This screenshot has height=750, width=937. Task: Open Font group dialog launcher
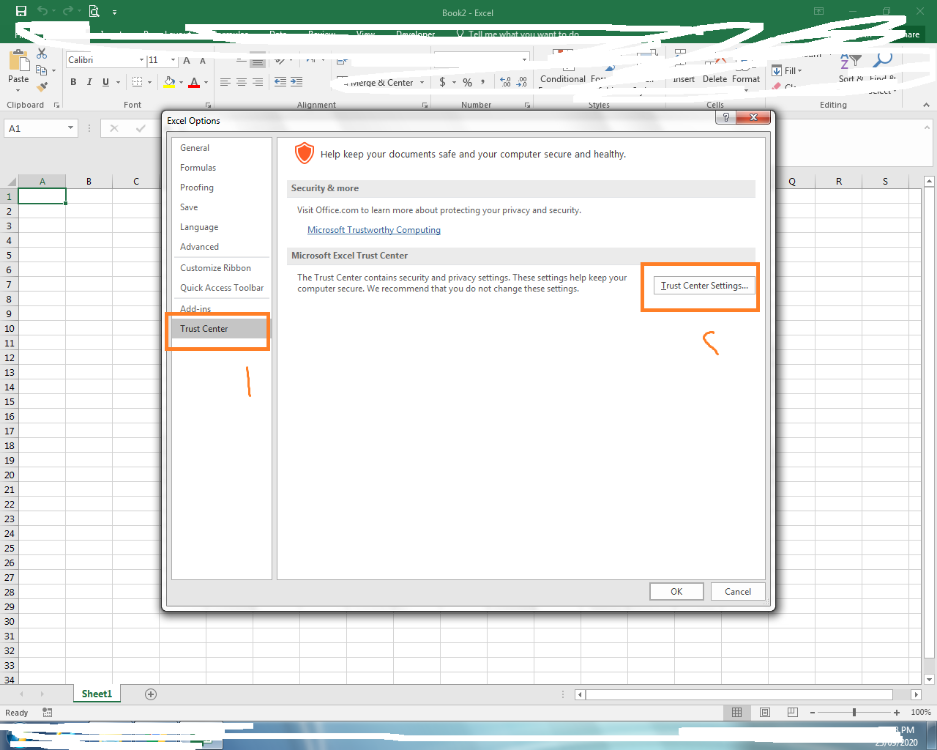click(x=209, y=105)
